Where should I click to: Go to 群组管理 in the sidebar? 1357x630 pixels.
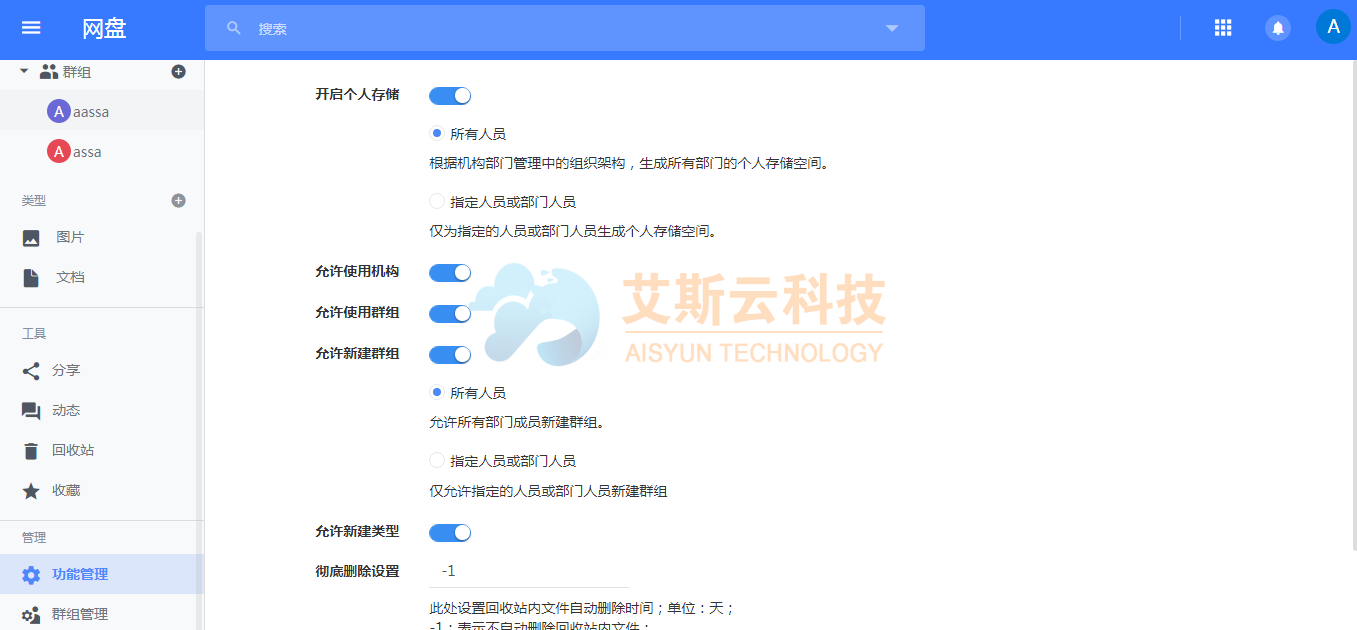80,614
